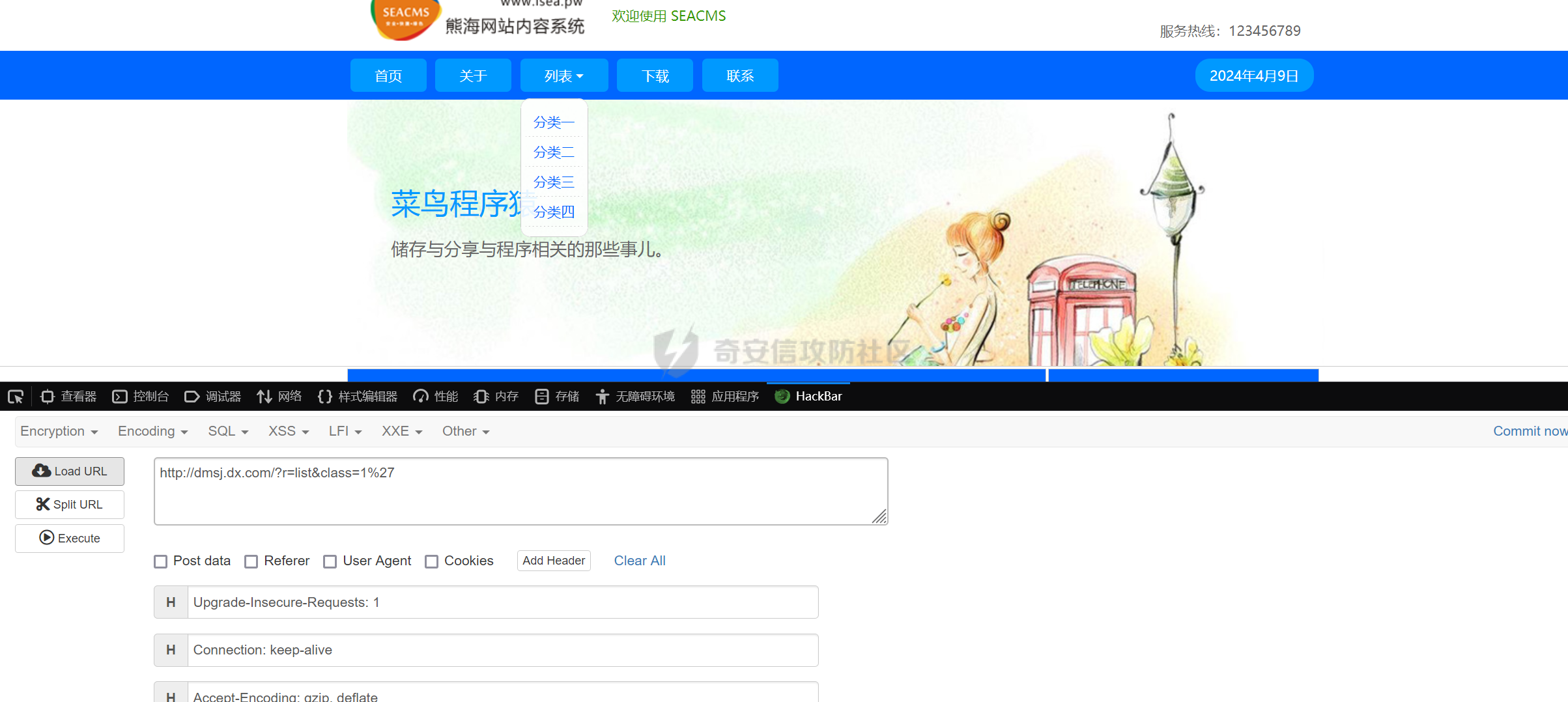Click the Add Header button
Viewport: 1568px width, 702px height.
554,561
